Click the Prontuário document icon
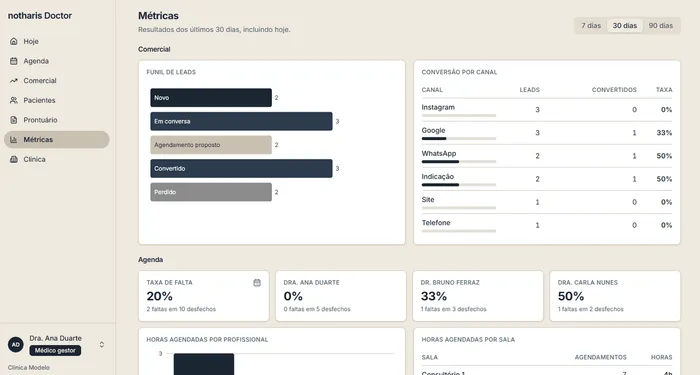 (14, 120)
